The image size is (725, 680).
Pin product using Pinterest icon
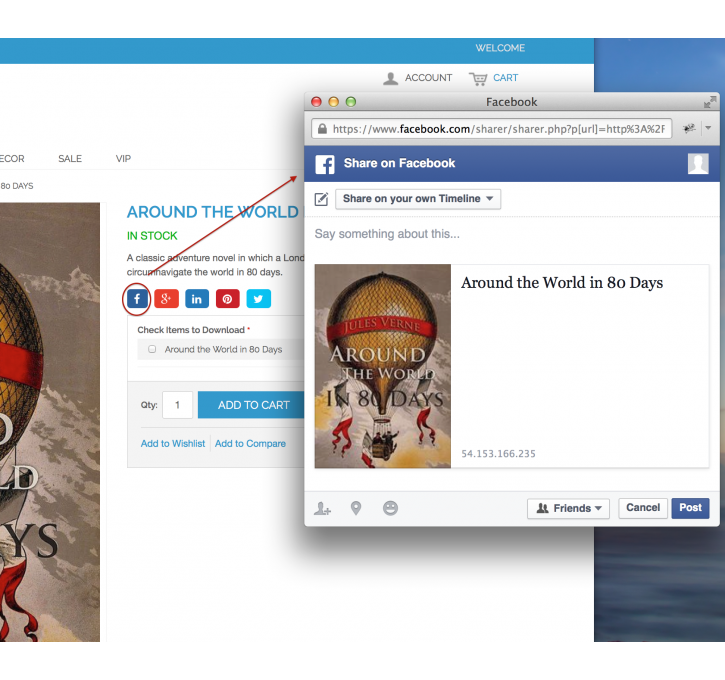pos(227,299)
